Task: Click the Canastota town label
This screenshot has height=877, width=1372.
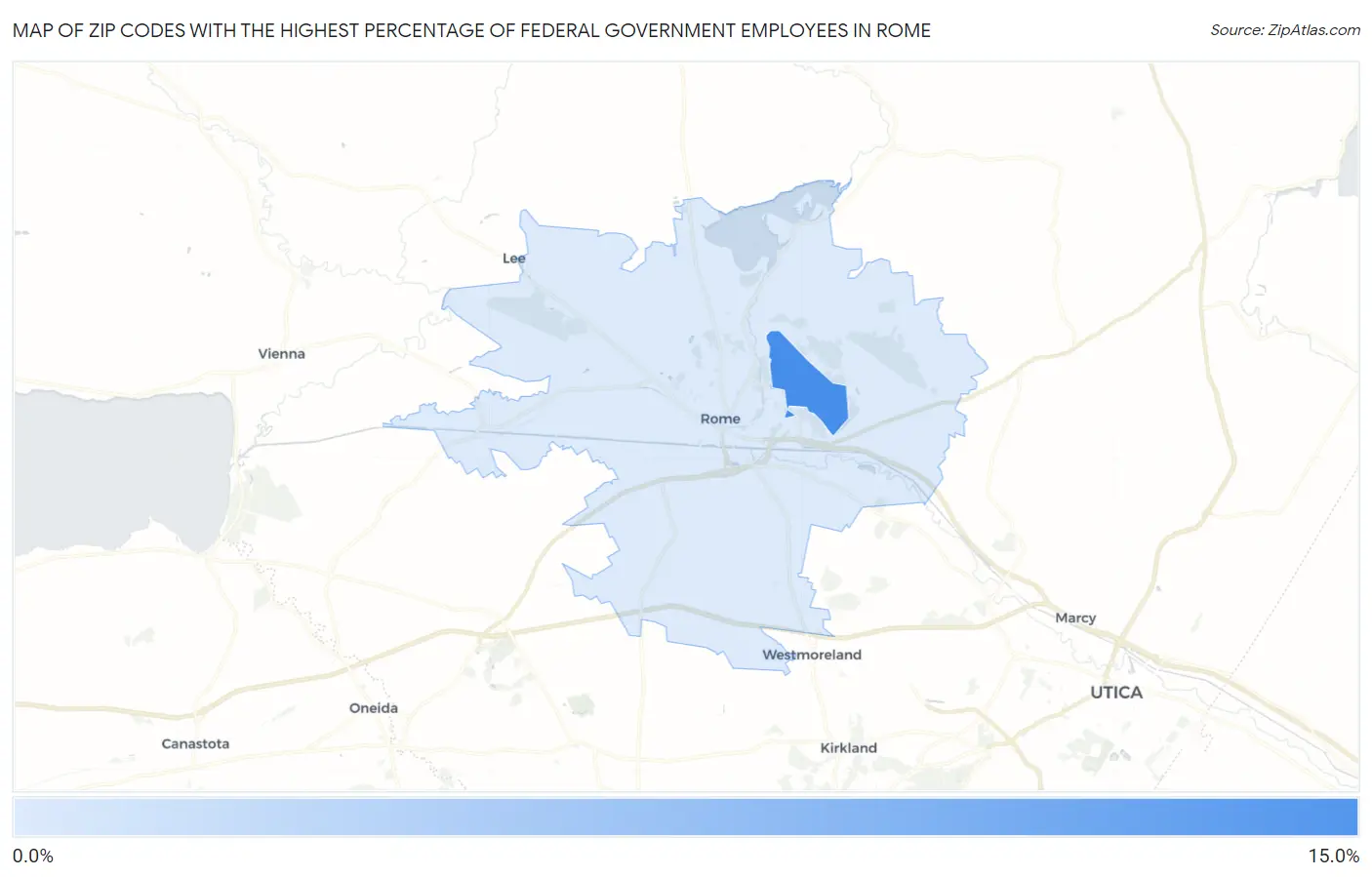Action: click(x=195, y=743)
